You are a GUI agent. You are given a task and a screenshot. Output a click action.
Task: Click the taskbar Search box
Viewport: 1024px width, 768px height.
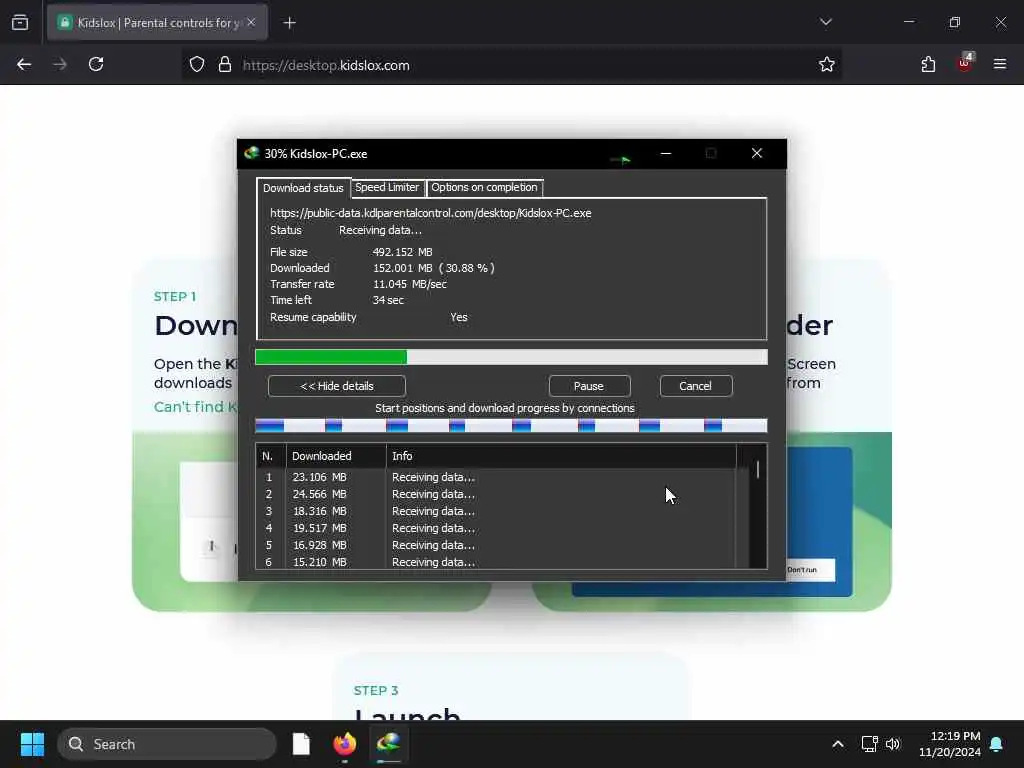pos(167,744)
